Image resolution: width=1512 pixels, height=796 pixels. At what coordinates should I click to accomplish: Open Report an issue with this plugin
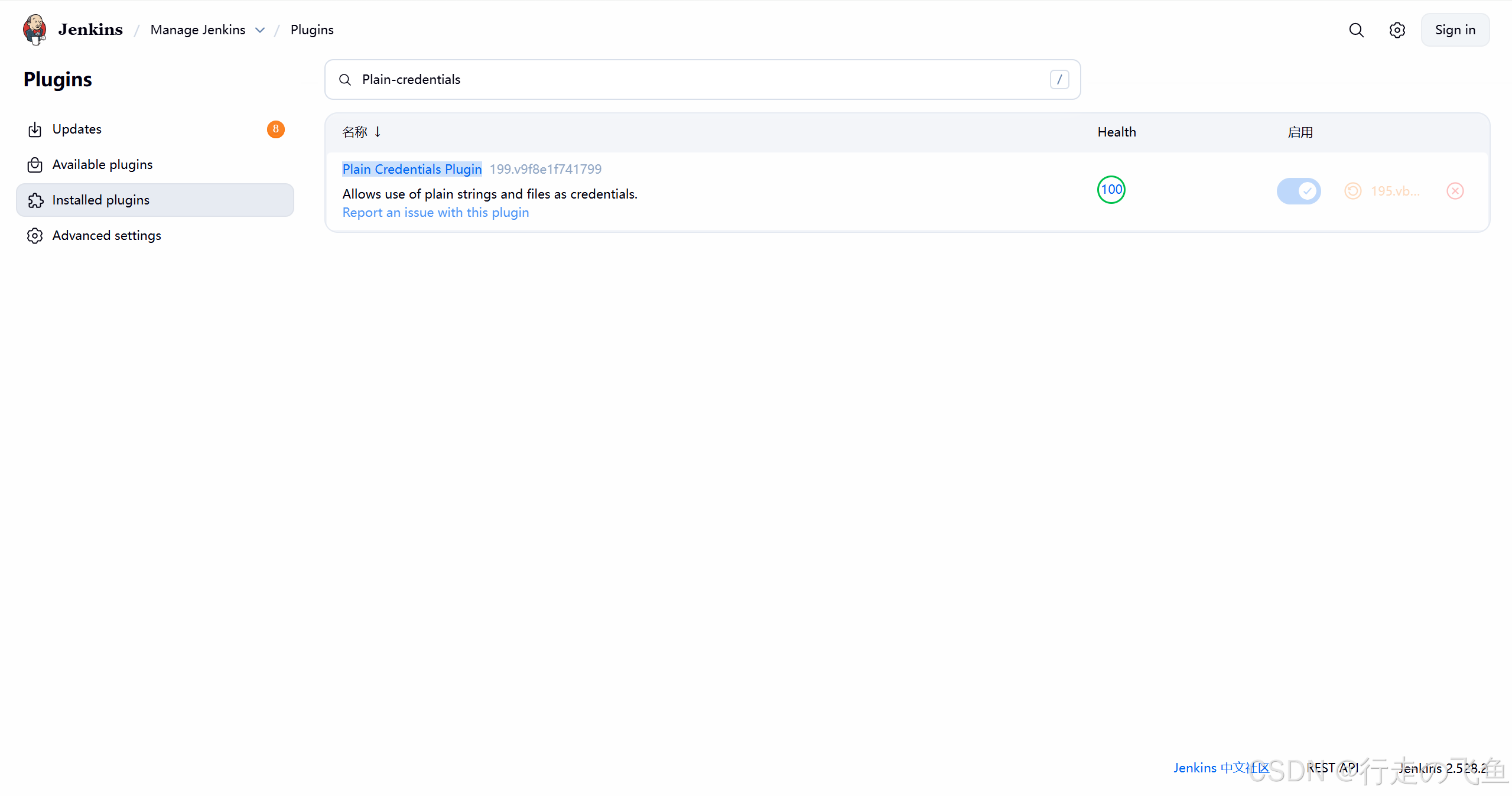coord(435,212)
